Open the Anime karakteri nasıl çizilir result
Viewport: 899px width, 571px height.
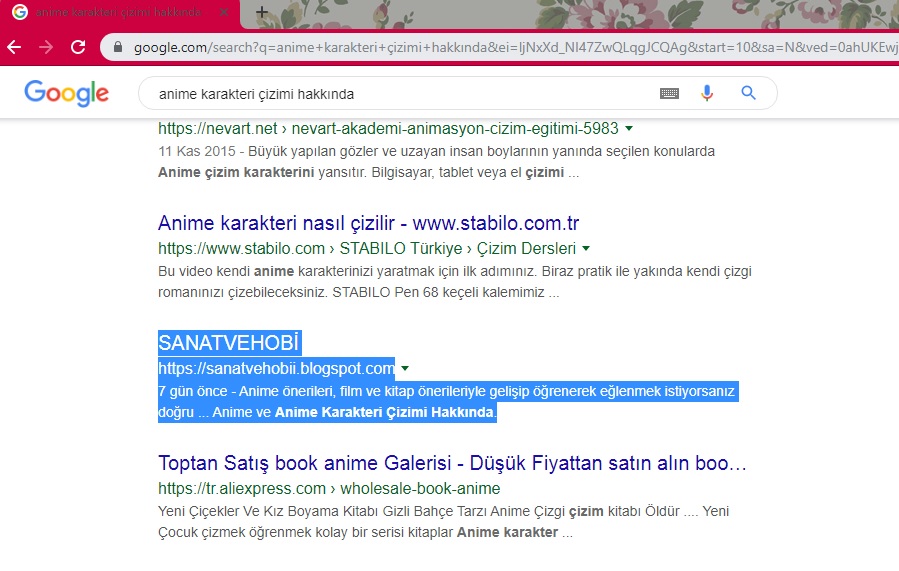tap(369, 223)
